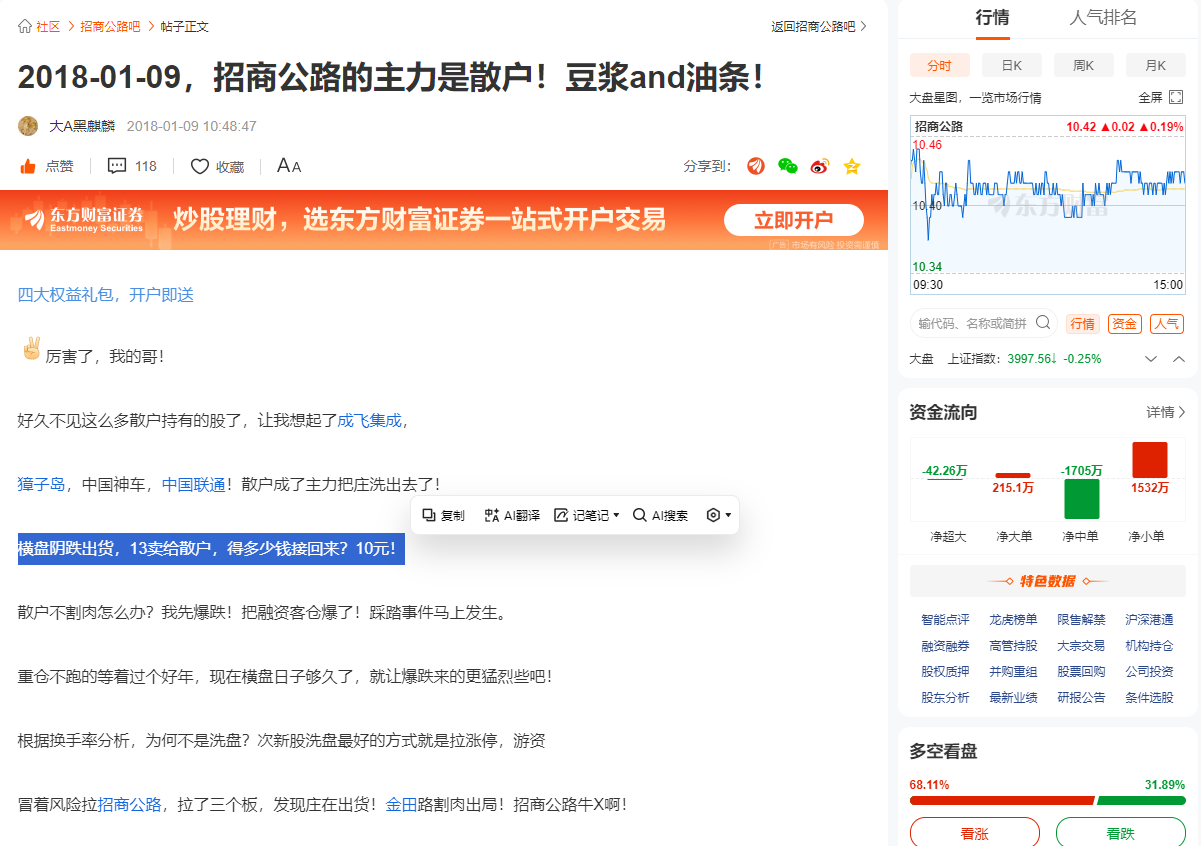Toggle 资金 search mode button
Viewport: 1201px width, 846px height.
click(1125, 324)
